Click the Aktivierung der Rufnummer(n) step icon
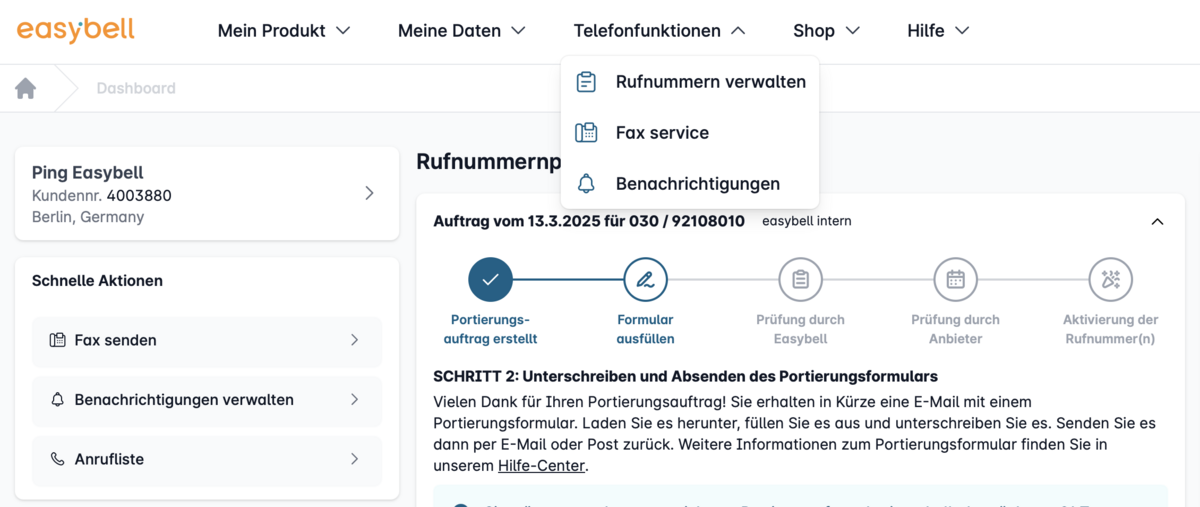 (1110, 280)
